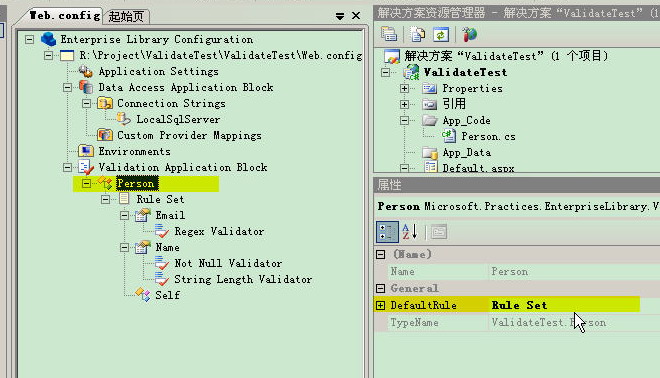
Task: Collapse the App_Code folder node
Action: click(x=405, y=120)
